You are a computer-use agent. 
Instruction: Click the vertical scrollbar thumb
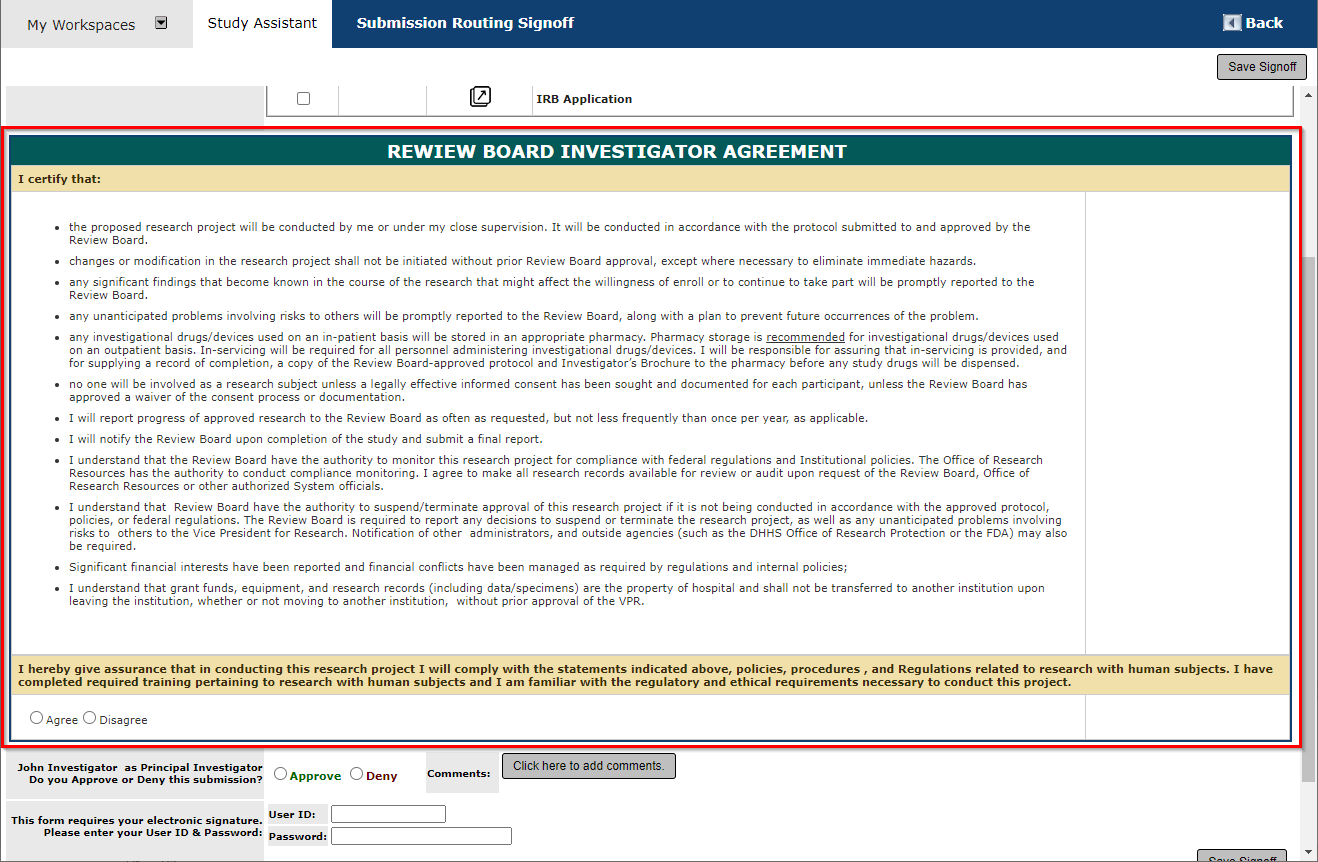[1309, 518]
